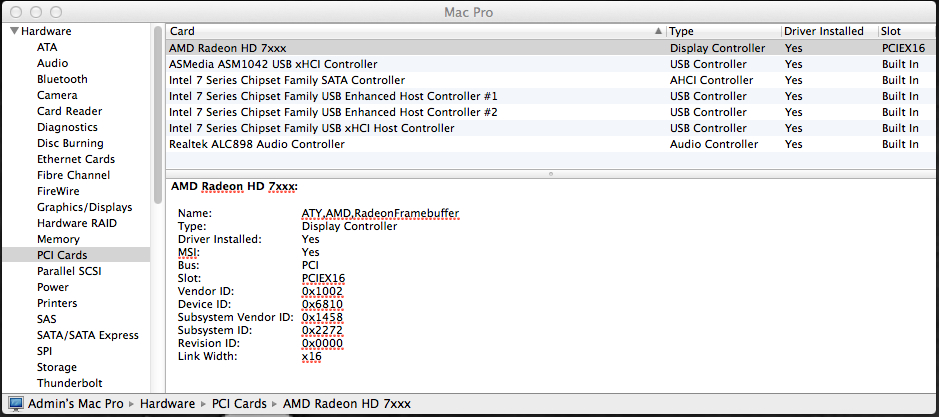
Task: Close the Mac Pro window
Action: click(17, 12)
